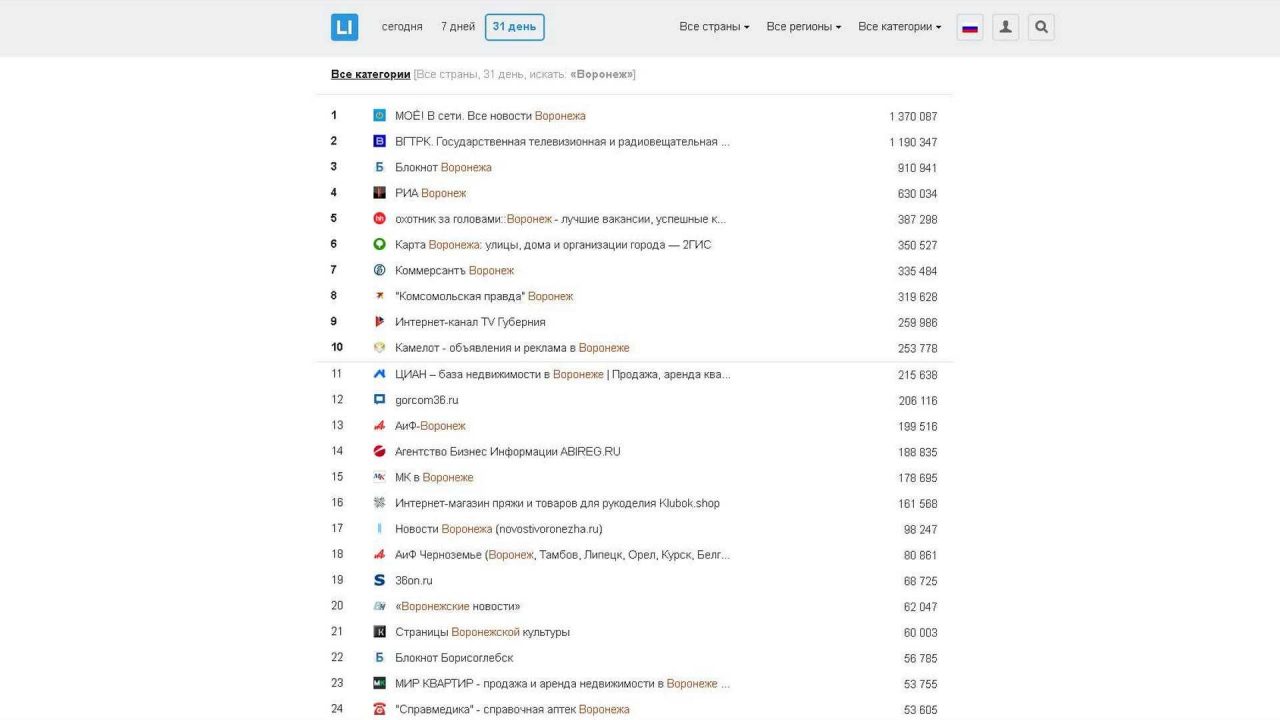Click the ВГТРК row favicon
Screen dimensions: 1280x720
coord(379,142)
